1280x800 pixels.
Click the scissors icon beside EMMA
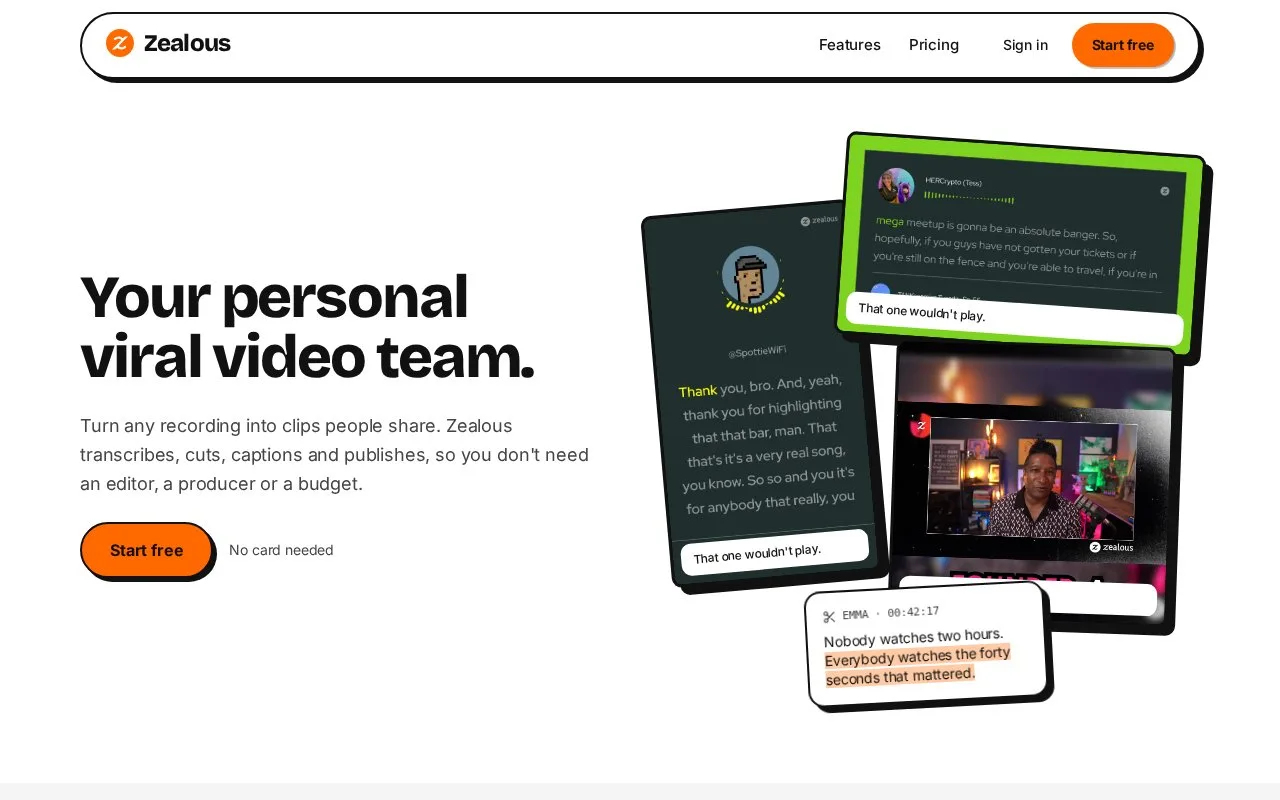click(x=829, y=617)
